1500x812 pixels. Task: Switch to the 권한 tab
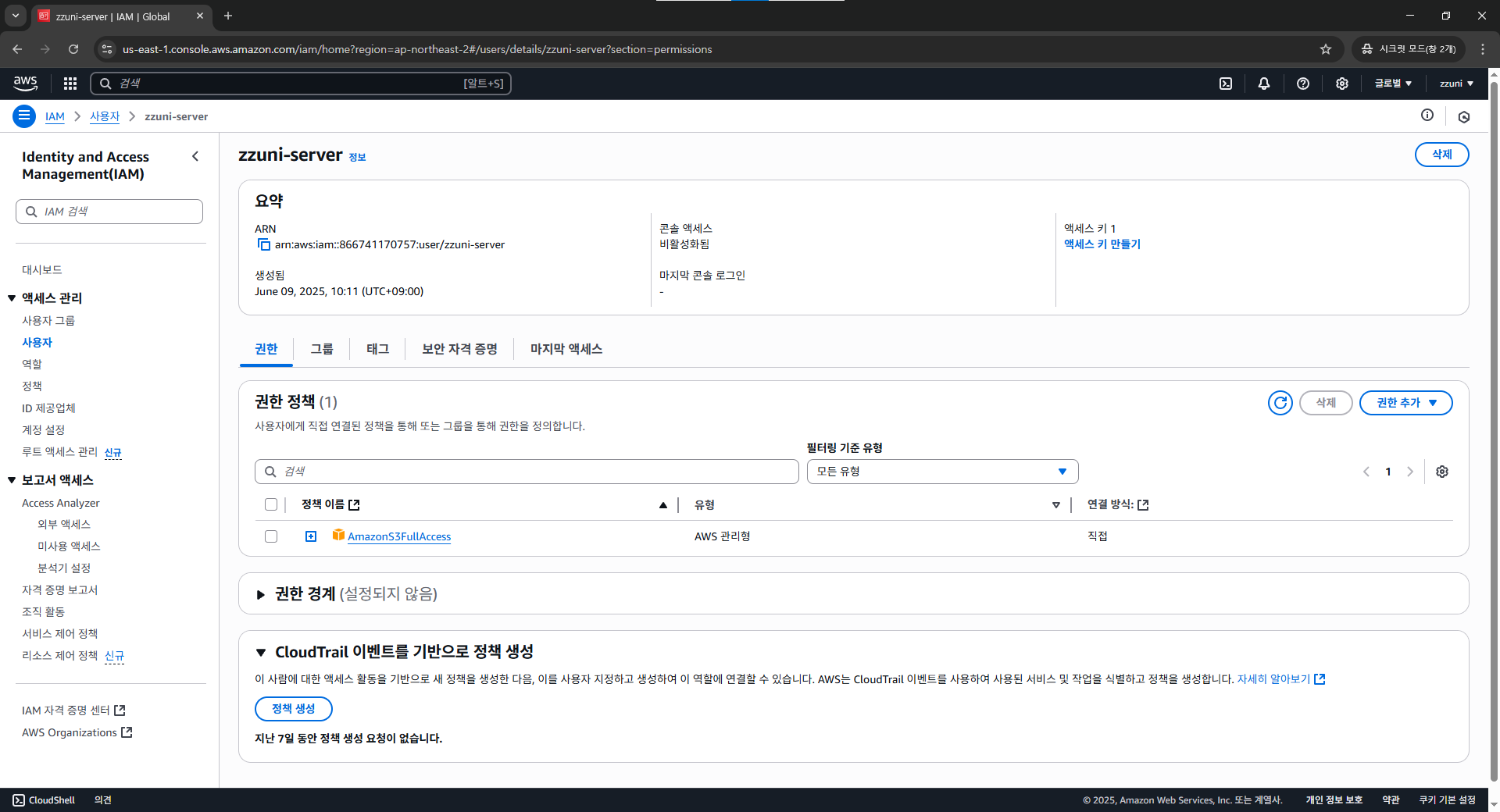[266, 349]
